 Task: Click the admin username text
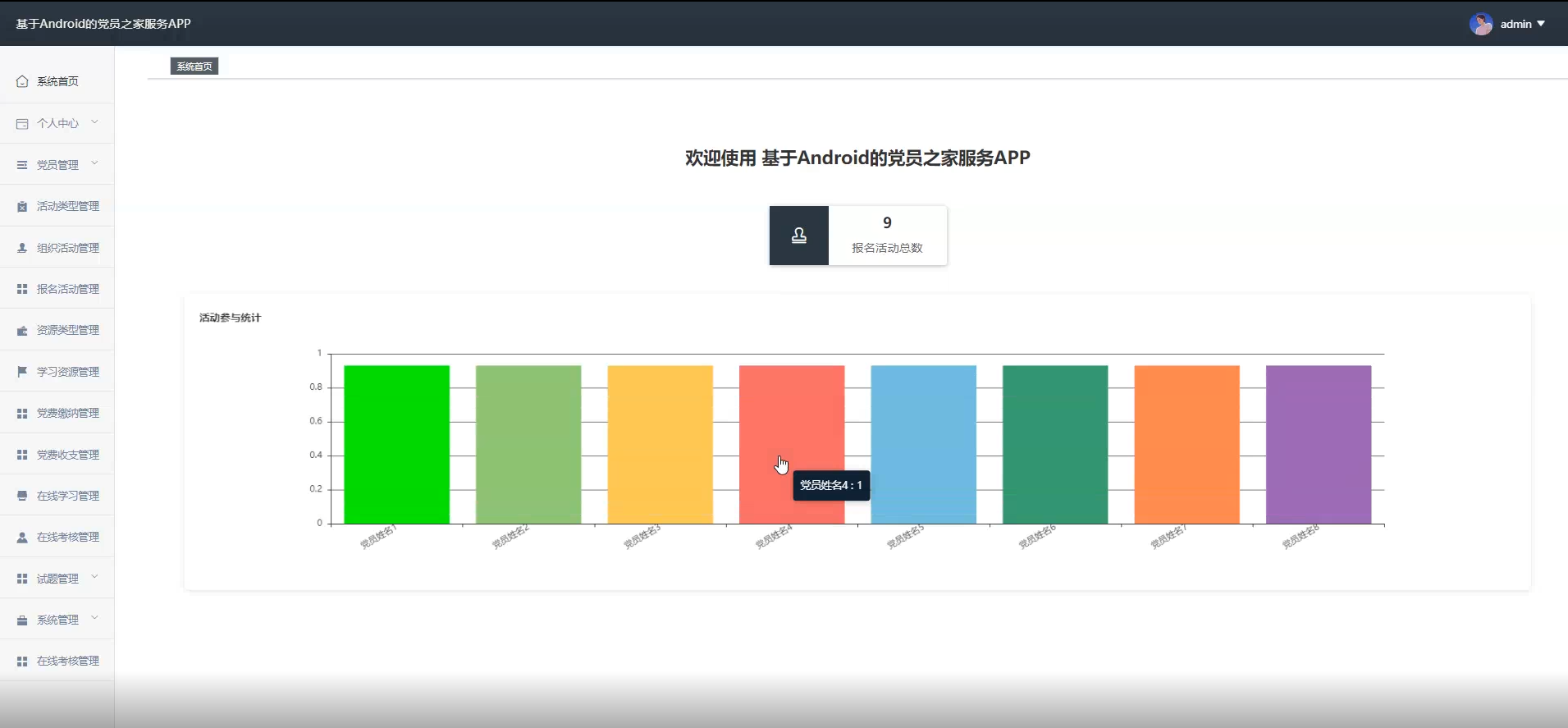1515,24
